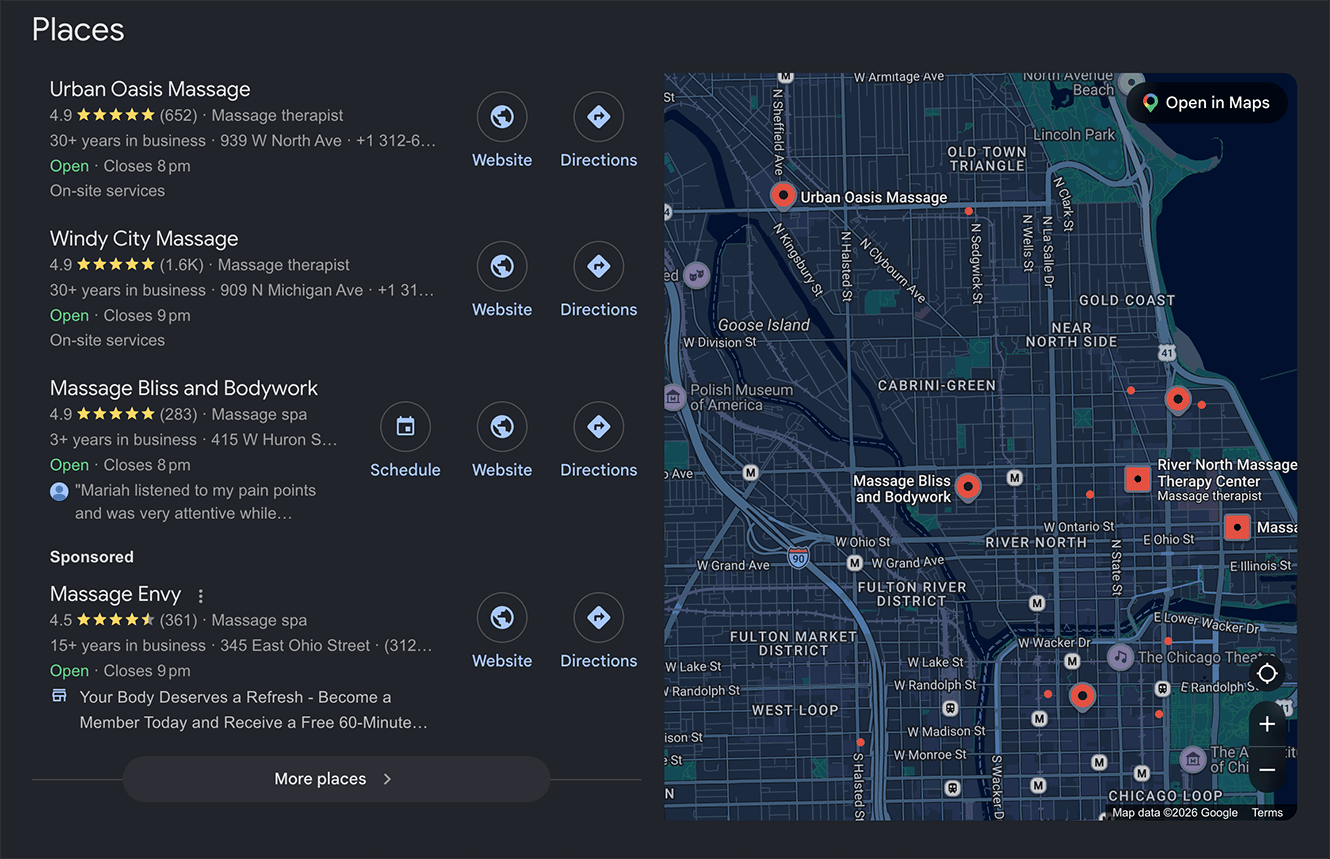This screenshot has width=1330, height=859.
Task: Click Schedule calendar icon for Massage Bliss
Action: (405, 427)
